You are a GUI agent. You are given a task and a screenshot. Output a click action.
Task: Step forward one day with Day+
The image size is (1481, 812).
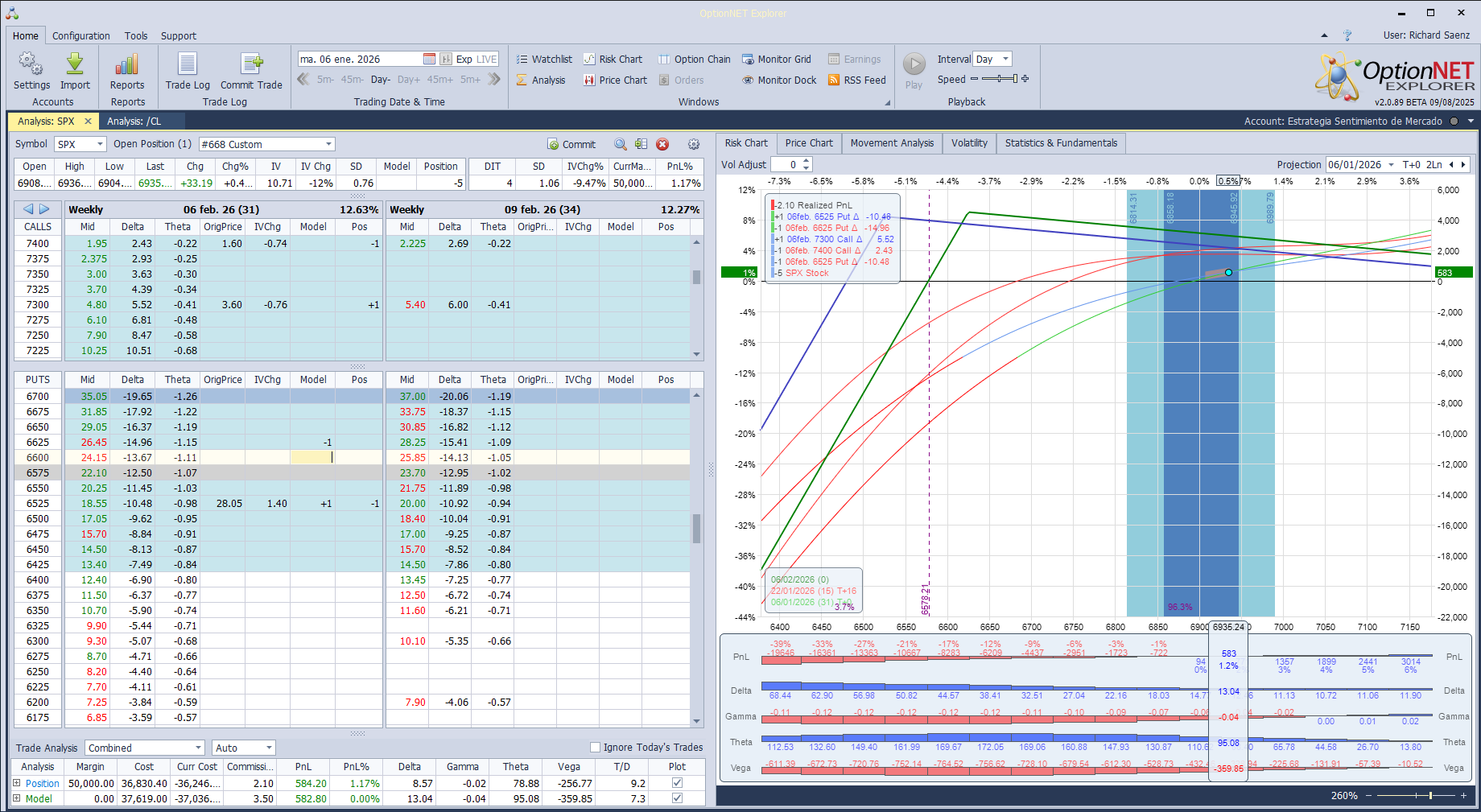[409, 80]
